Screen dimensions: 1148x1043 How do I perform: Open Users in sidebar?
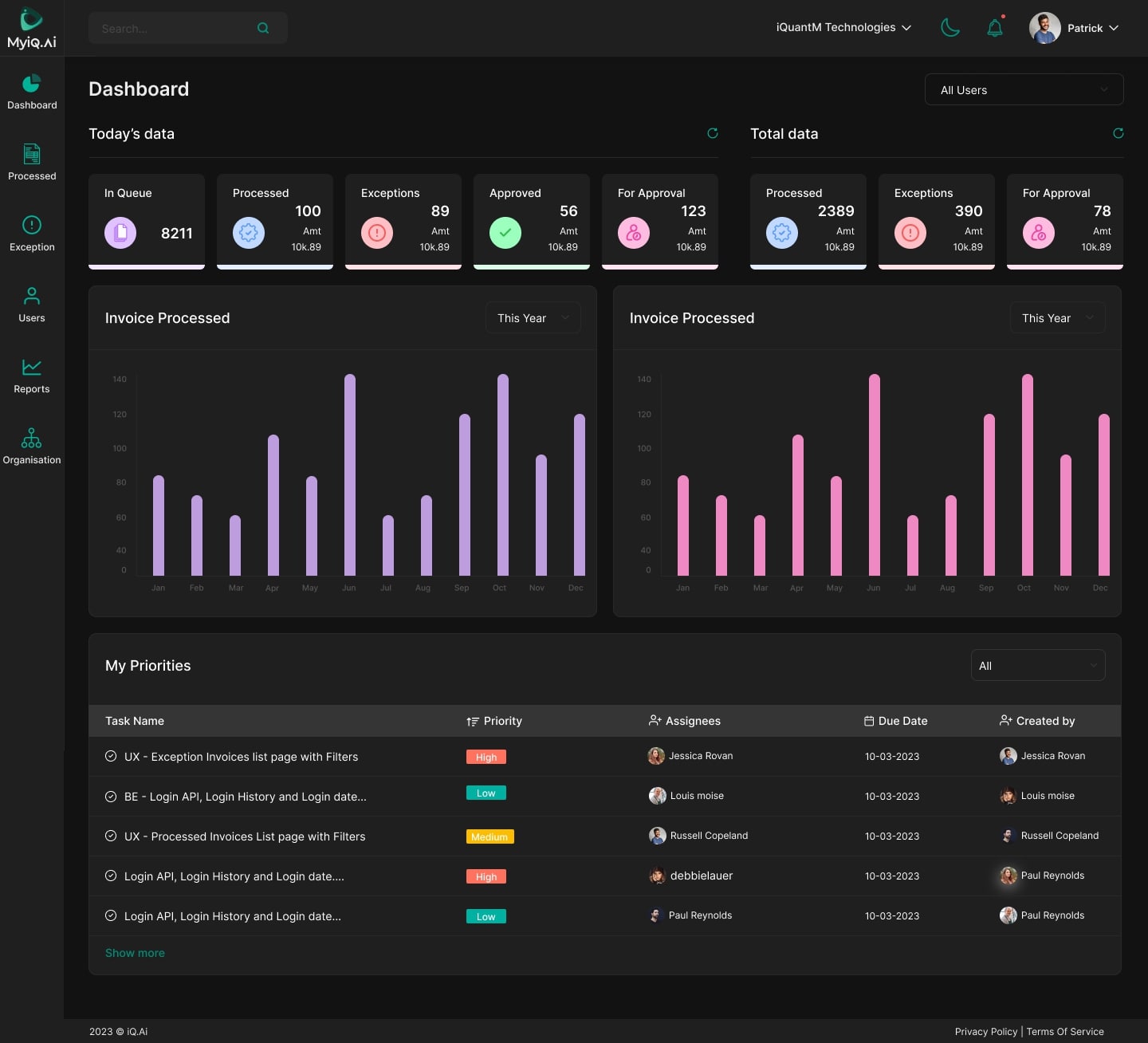pos(32,305)
